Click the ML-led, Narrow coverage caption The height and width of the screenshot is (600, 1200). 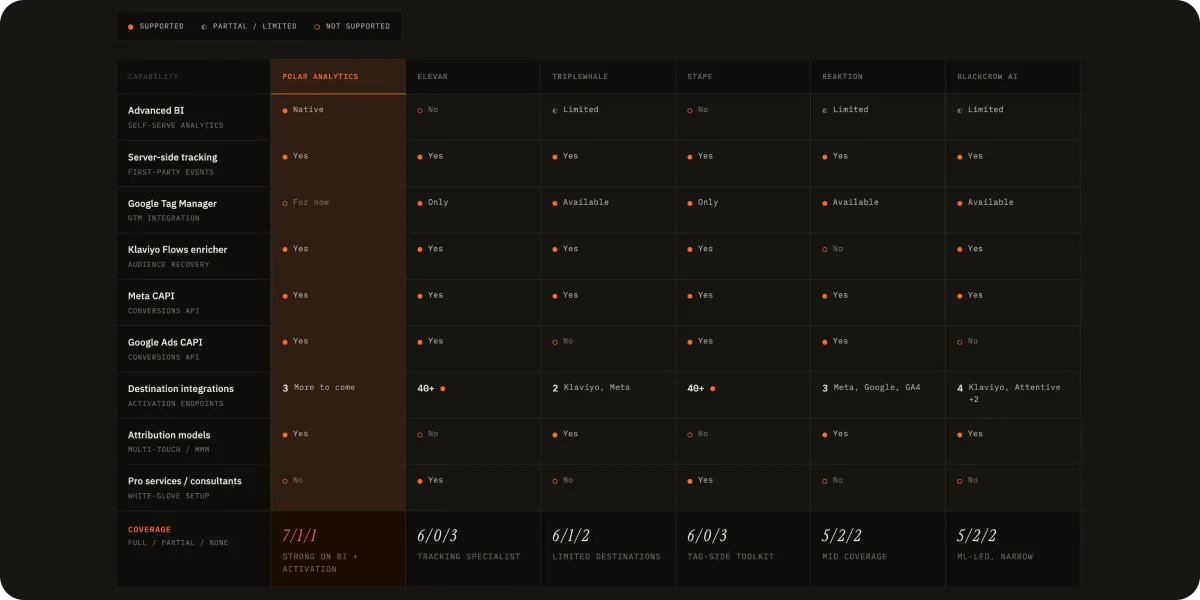(995, 557)
